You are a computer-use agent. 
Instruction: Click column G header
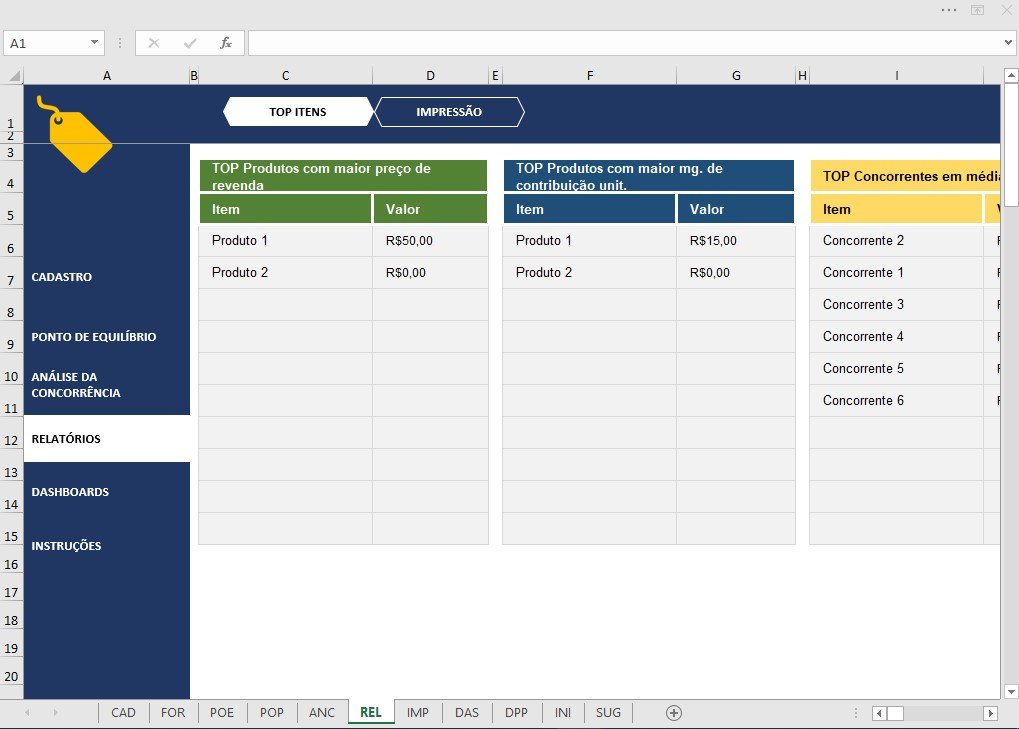[736, 76]
